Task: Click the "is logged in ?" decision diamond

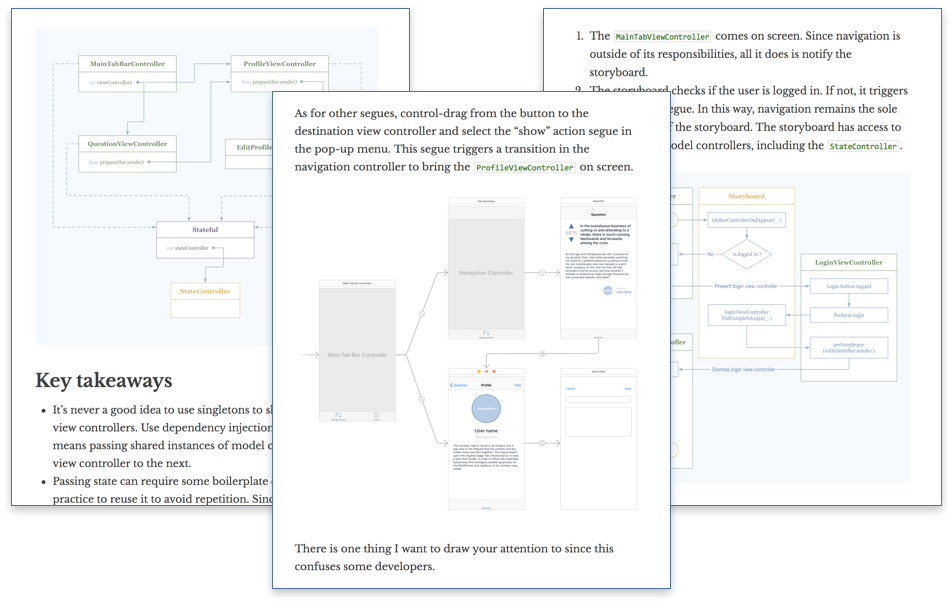Action: [747, 254]
